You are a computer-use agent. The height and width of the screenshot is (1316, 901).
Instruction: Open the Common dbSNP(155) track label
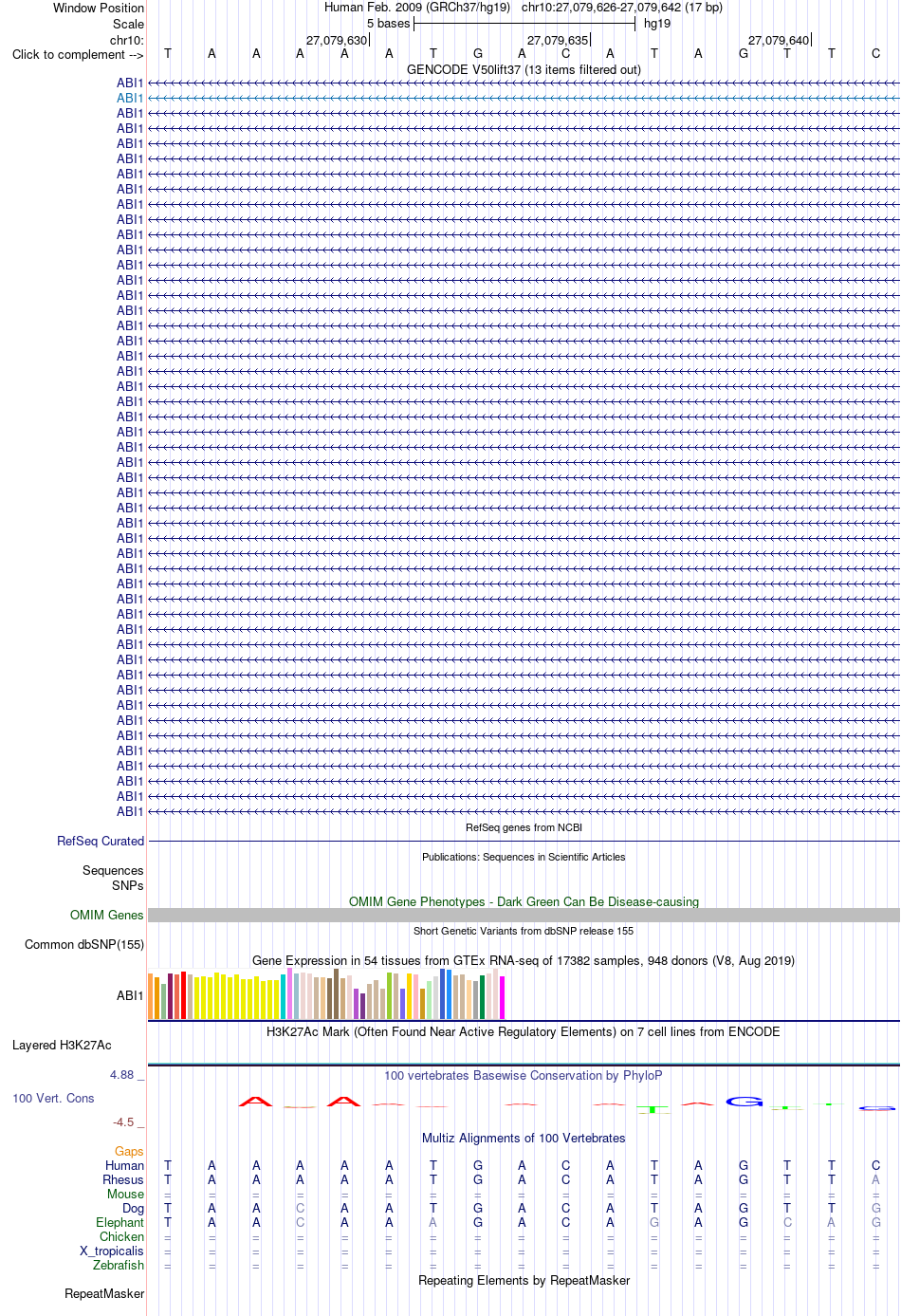[84, 944]
